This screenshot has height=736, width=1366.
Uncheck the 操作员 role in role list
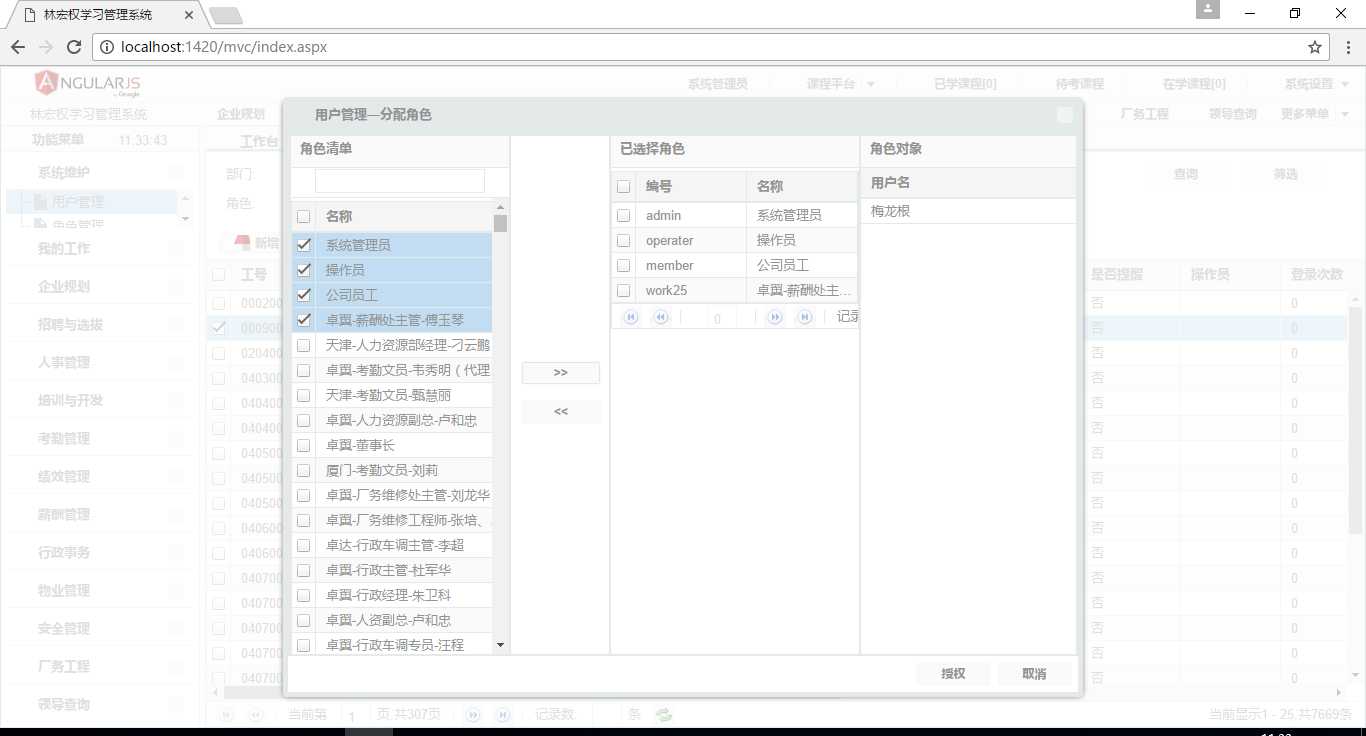tap(304, 269)
